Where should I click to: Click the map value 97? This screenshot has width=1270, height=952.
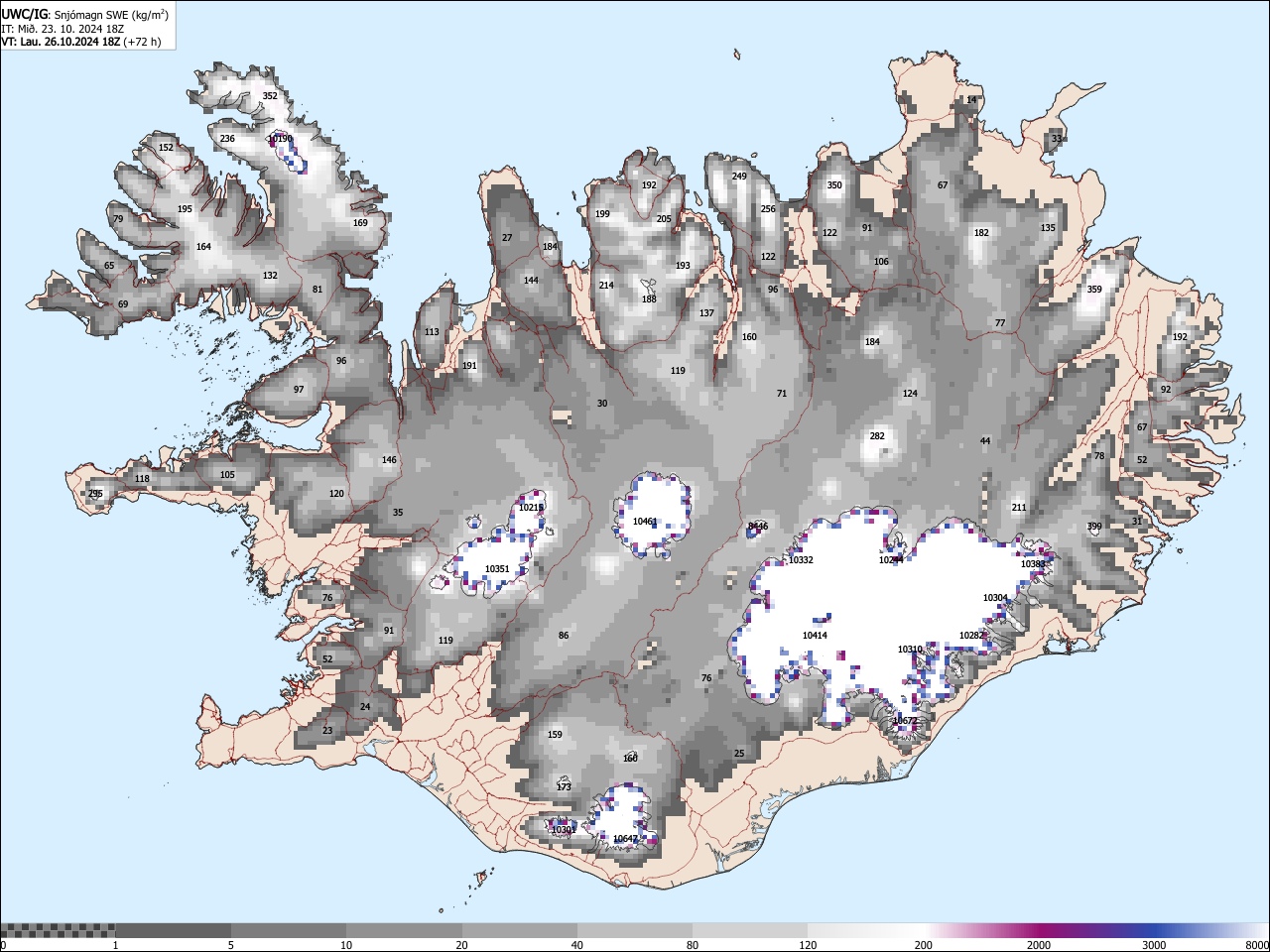point(299,390)
